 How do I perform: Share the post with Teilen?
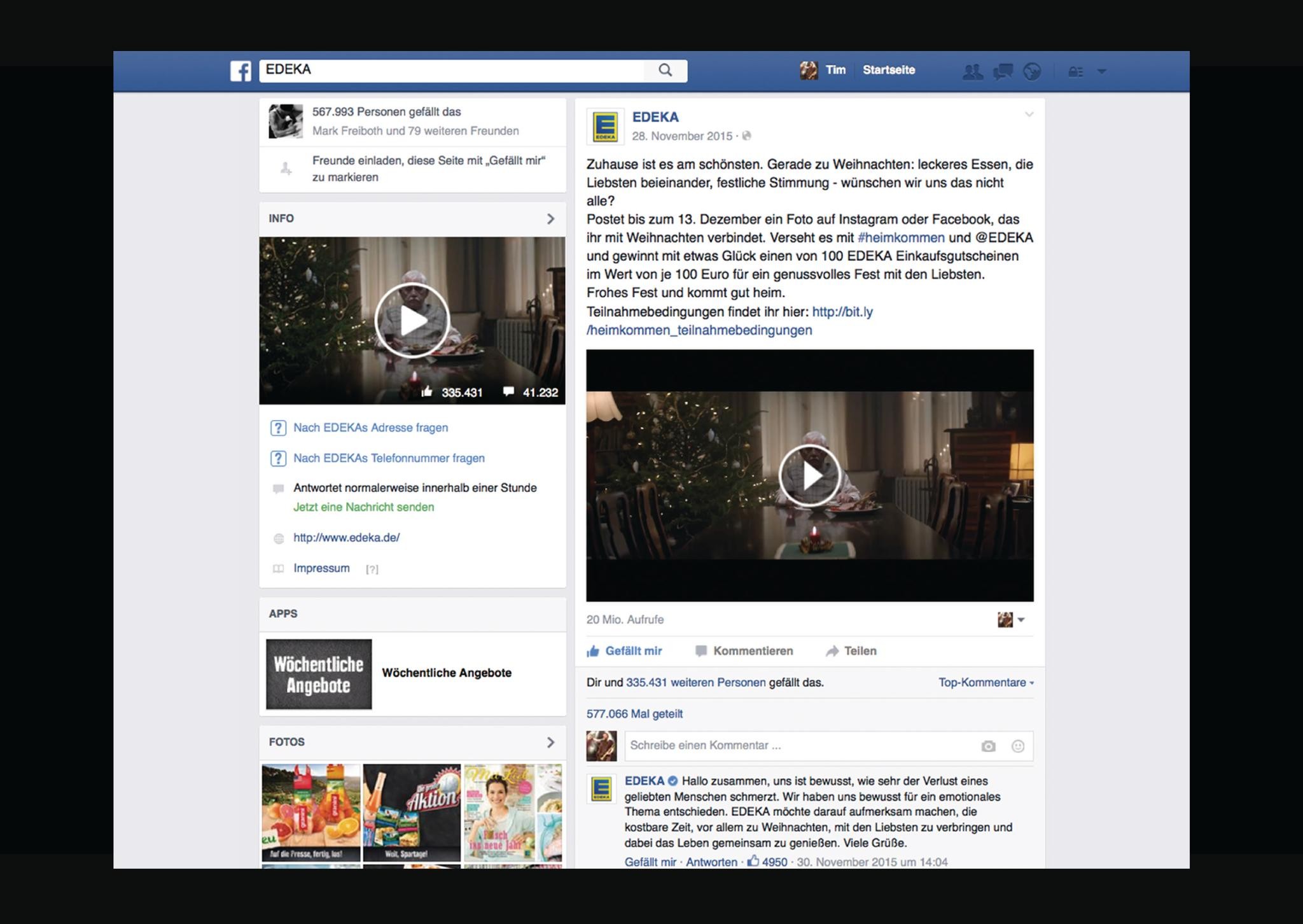(851, 651)
